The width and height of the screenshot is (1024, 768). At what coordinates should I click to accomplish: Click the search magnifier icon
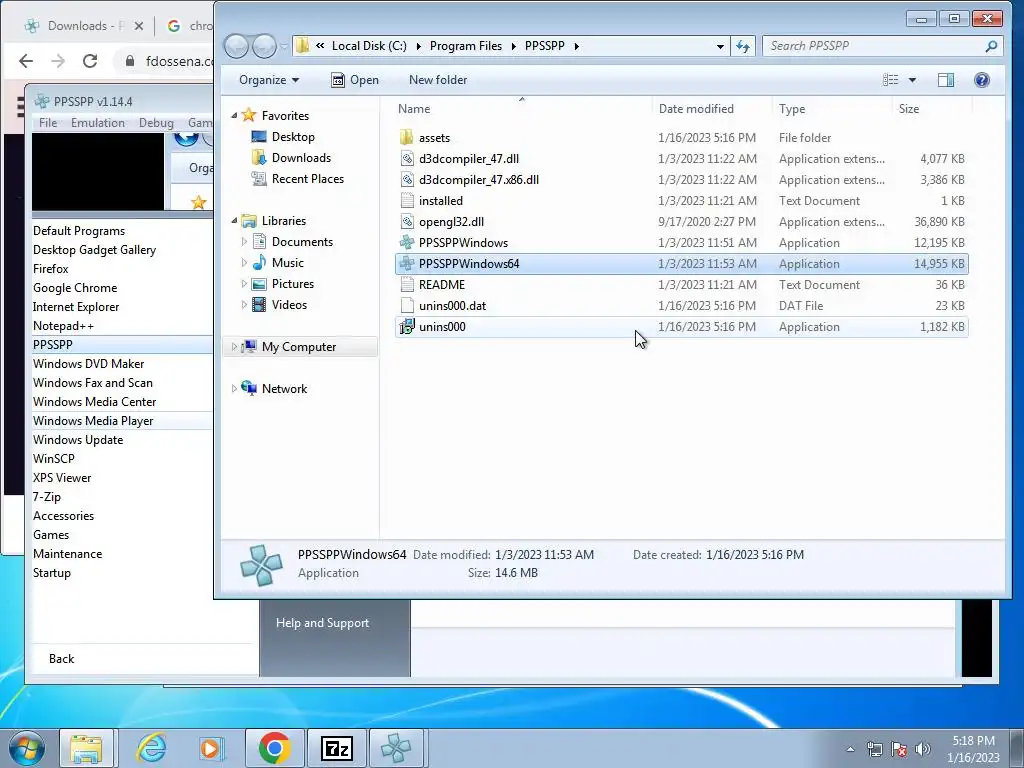click(991, 46)
